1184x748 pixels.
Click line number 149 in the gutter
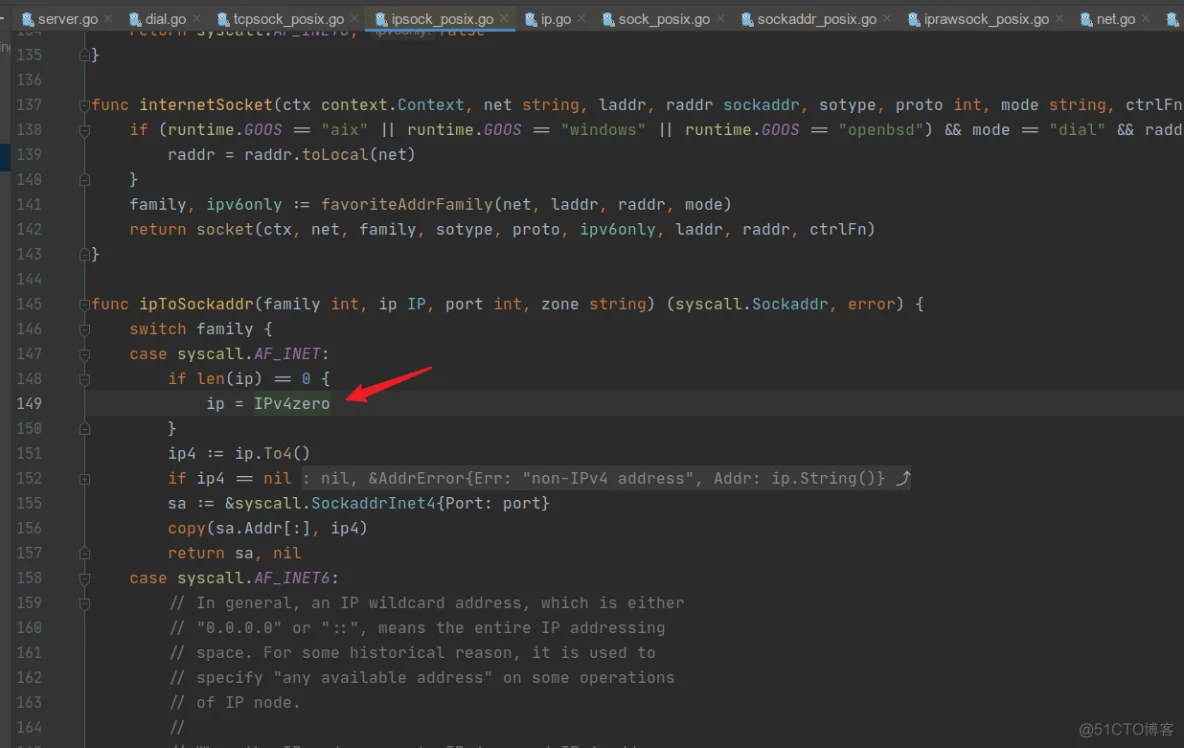(29, 404)
